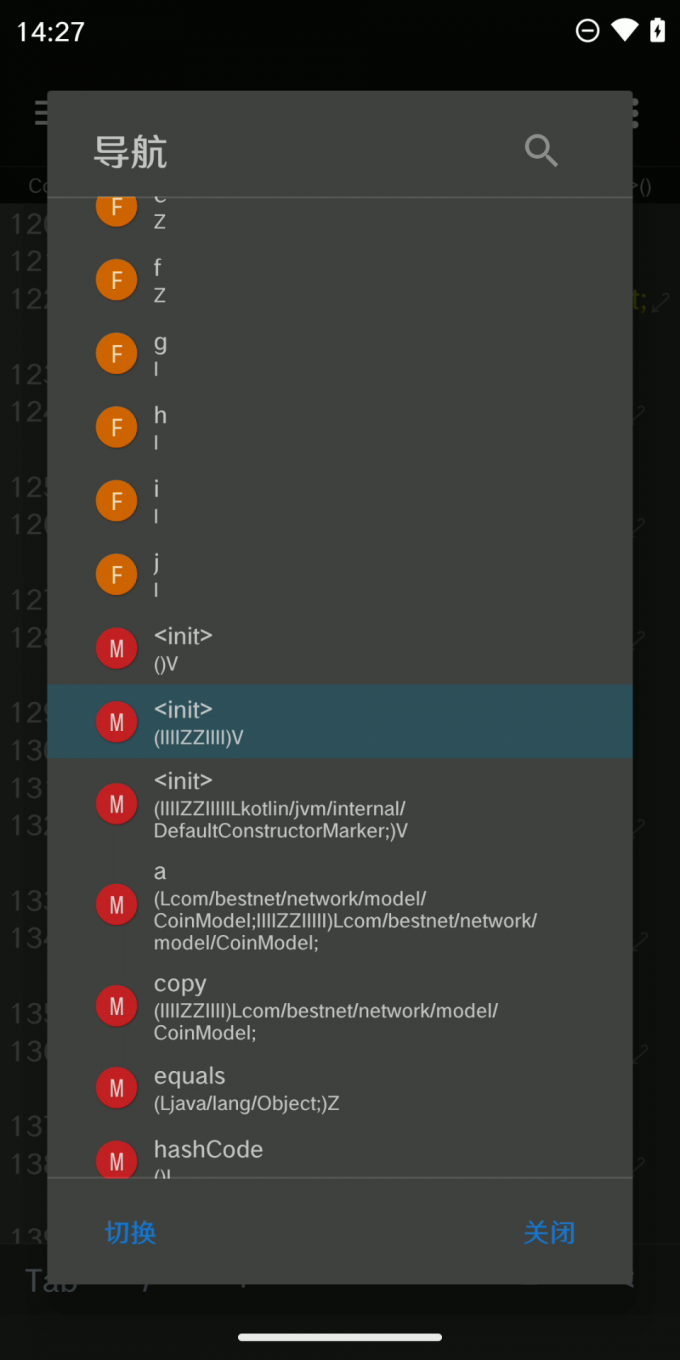
Task: Go to the copy method
Action: tap(340, 1007)
